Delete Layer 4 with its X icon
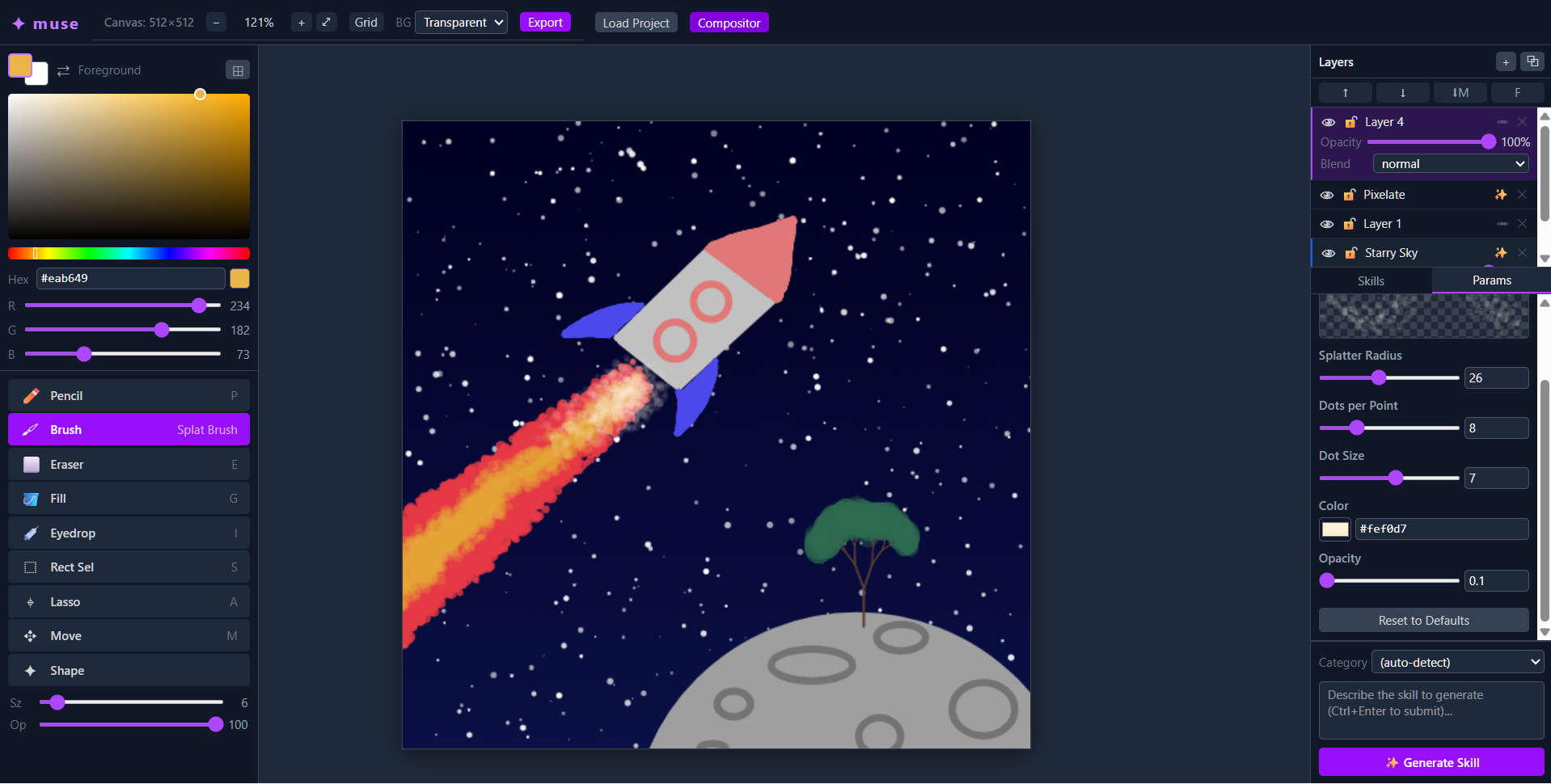The width and height of the screenshot is (1551, 784). (x=1523, y=122)
